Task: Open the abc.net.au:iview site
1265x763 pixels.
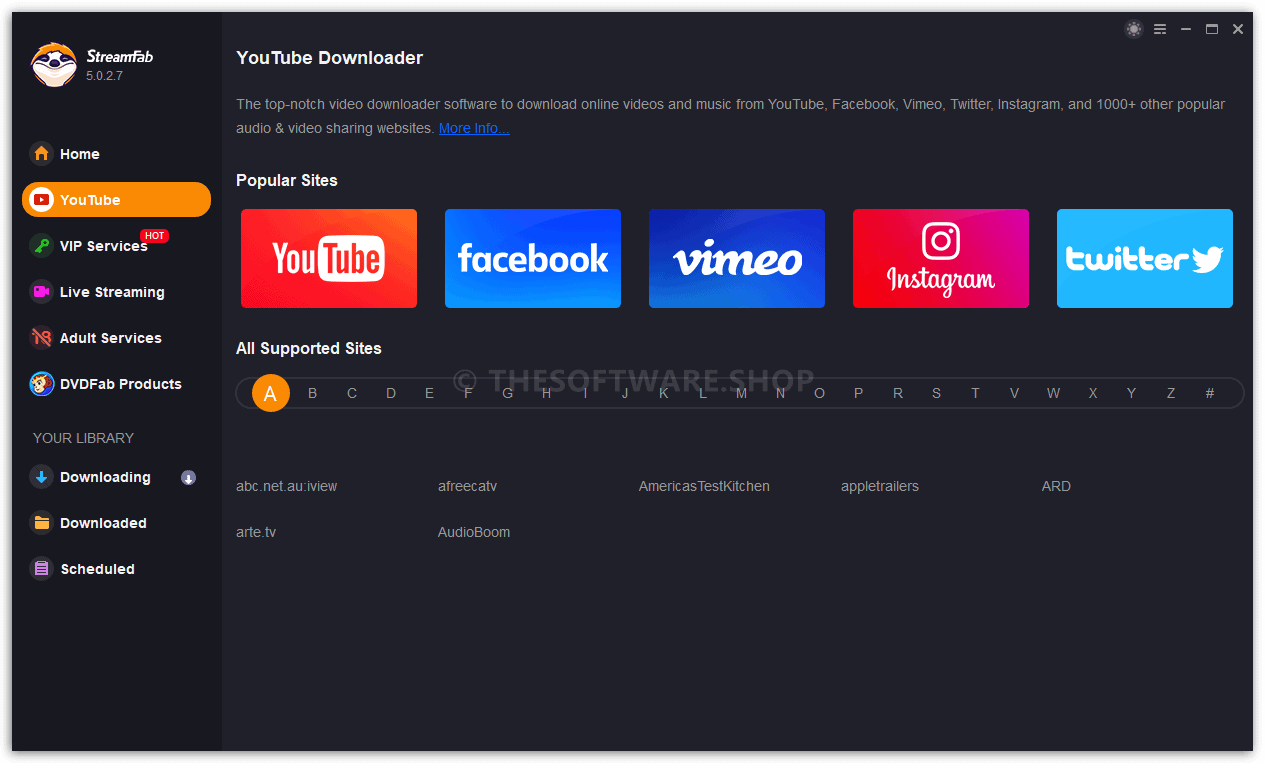Action: coord(287,486)
